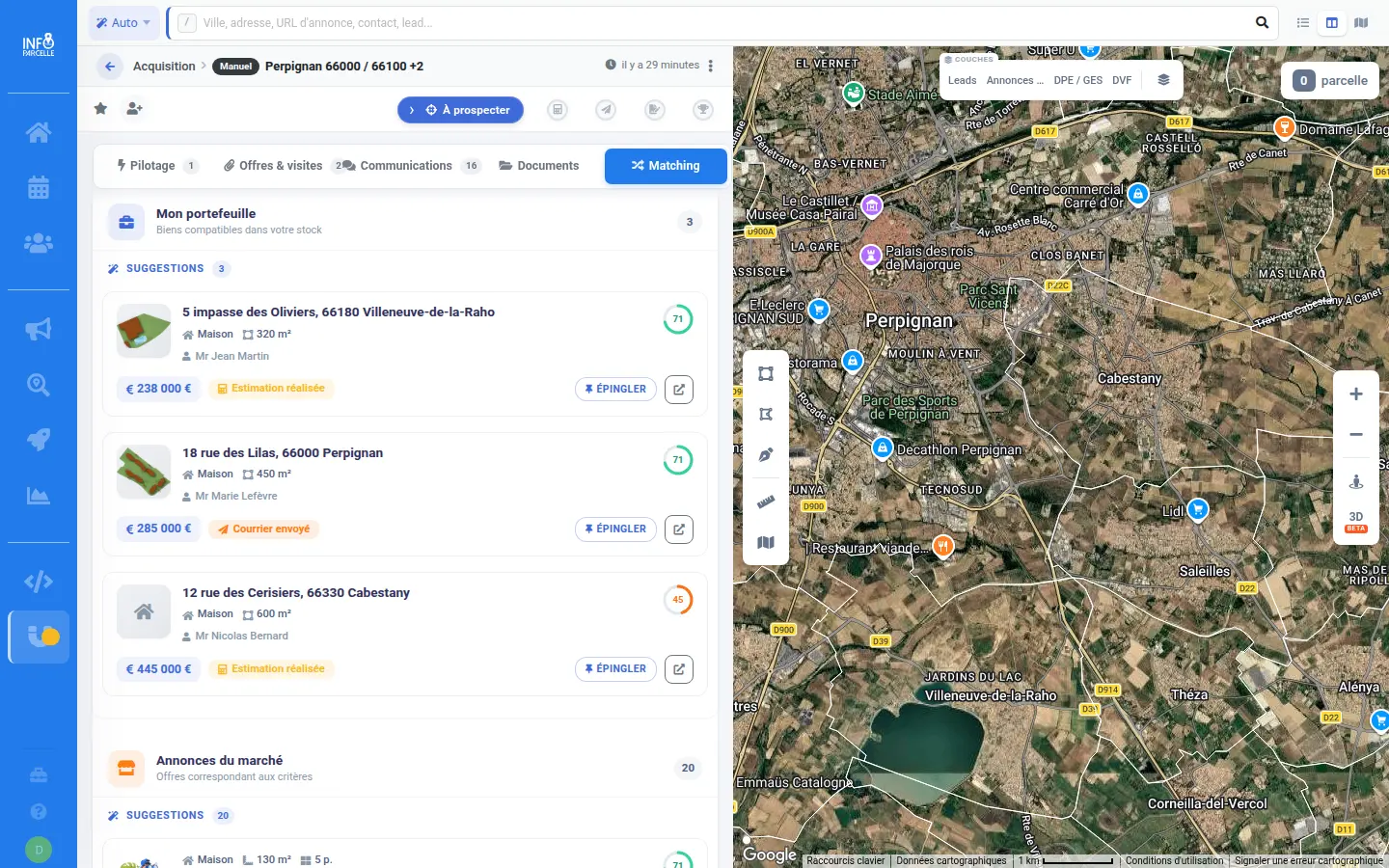Toggle the DVF map layer
This screenshot has height=868, width=1389.
tap(1122, 80)
